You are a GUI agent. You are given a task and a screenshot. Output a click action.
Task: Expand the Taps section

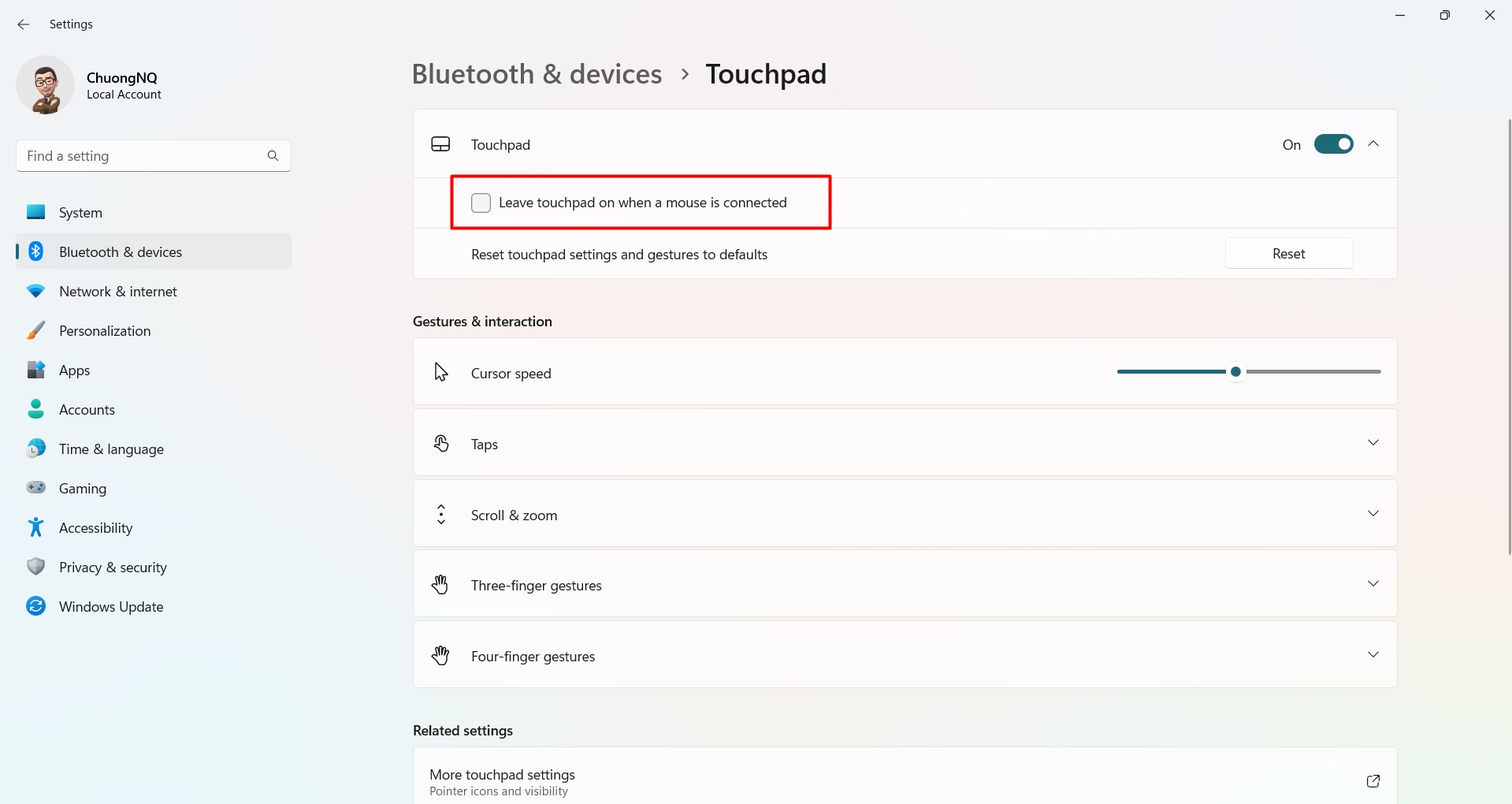pos(1373,443)
